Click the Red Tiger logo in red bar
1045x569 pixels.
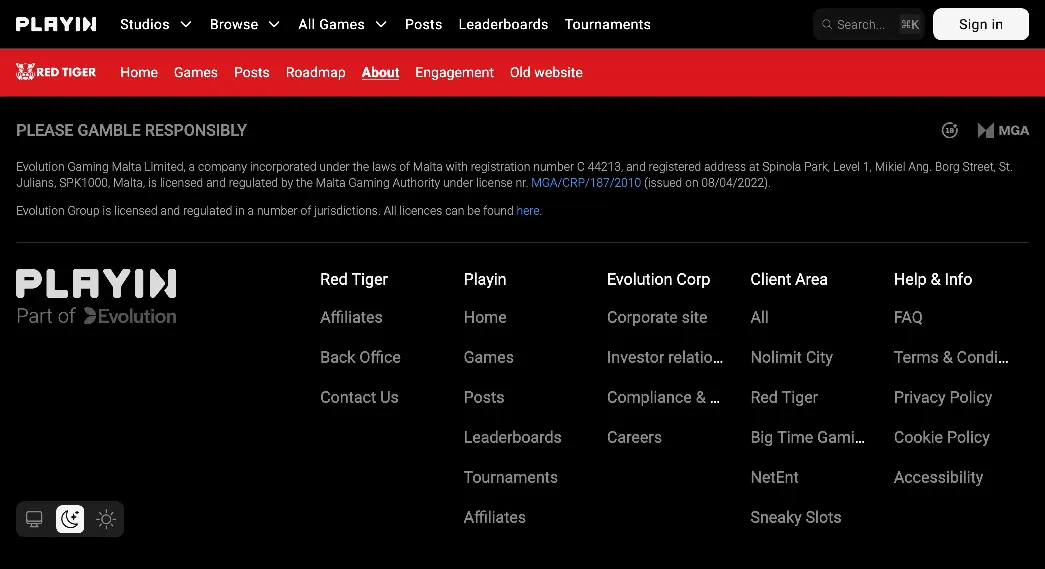pyautogui.click(x=56, y=72)
